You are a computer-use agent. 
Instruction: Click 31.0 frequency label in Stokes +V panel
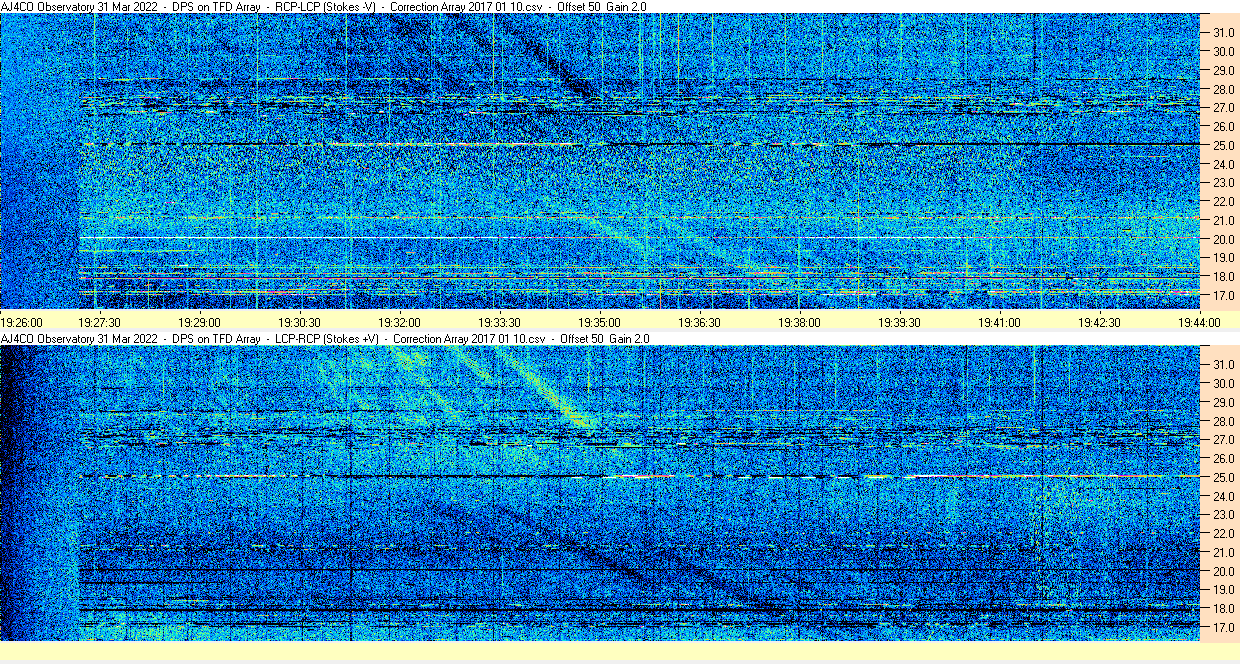1223,364
